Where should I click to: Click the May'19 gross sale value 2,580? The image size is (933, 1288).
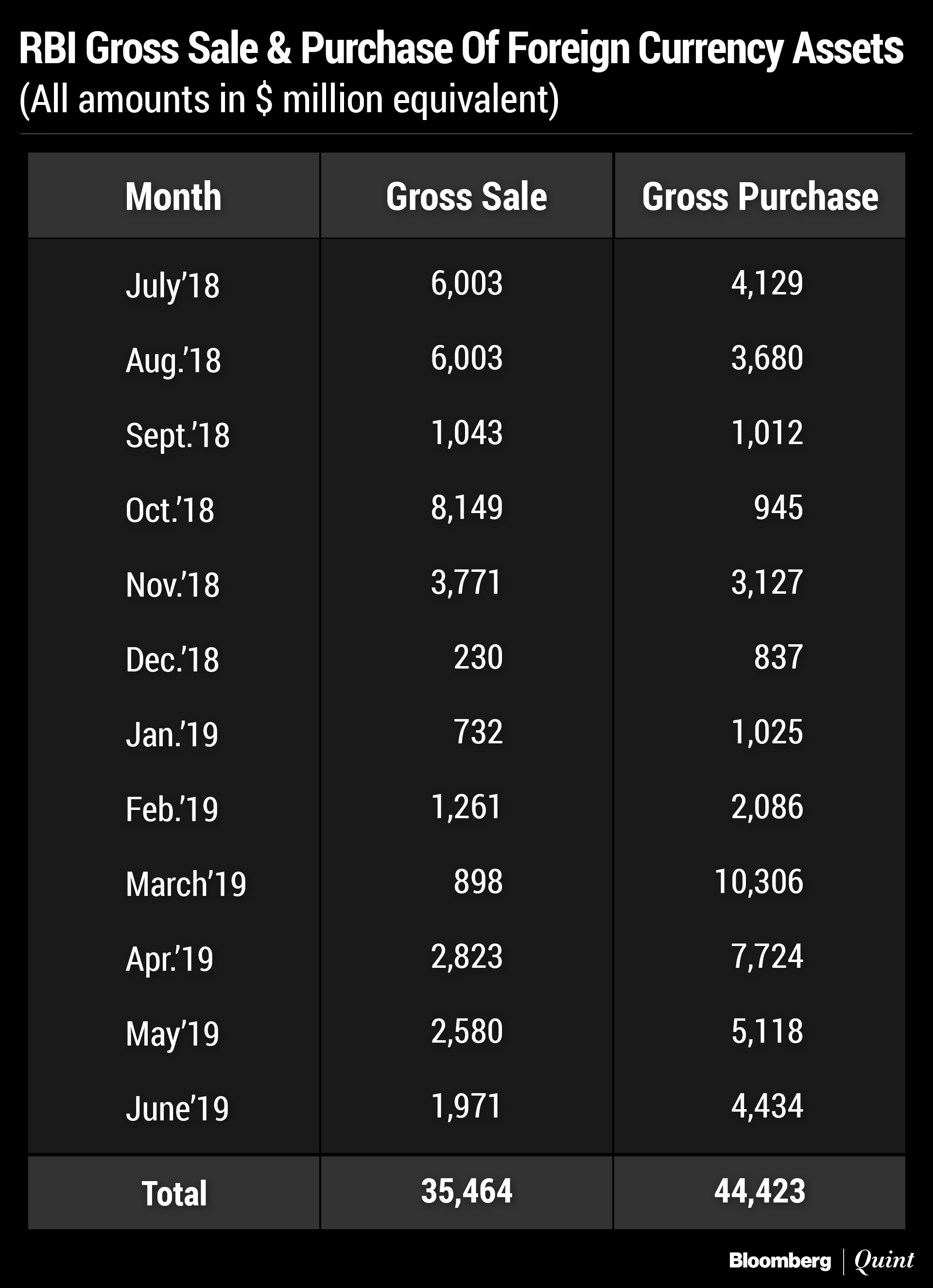[x=466, y=1031]
